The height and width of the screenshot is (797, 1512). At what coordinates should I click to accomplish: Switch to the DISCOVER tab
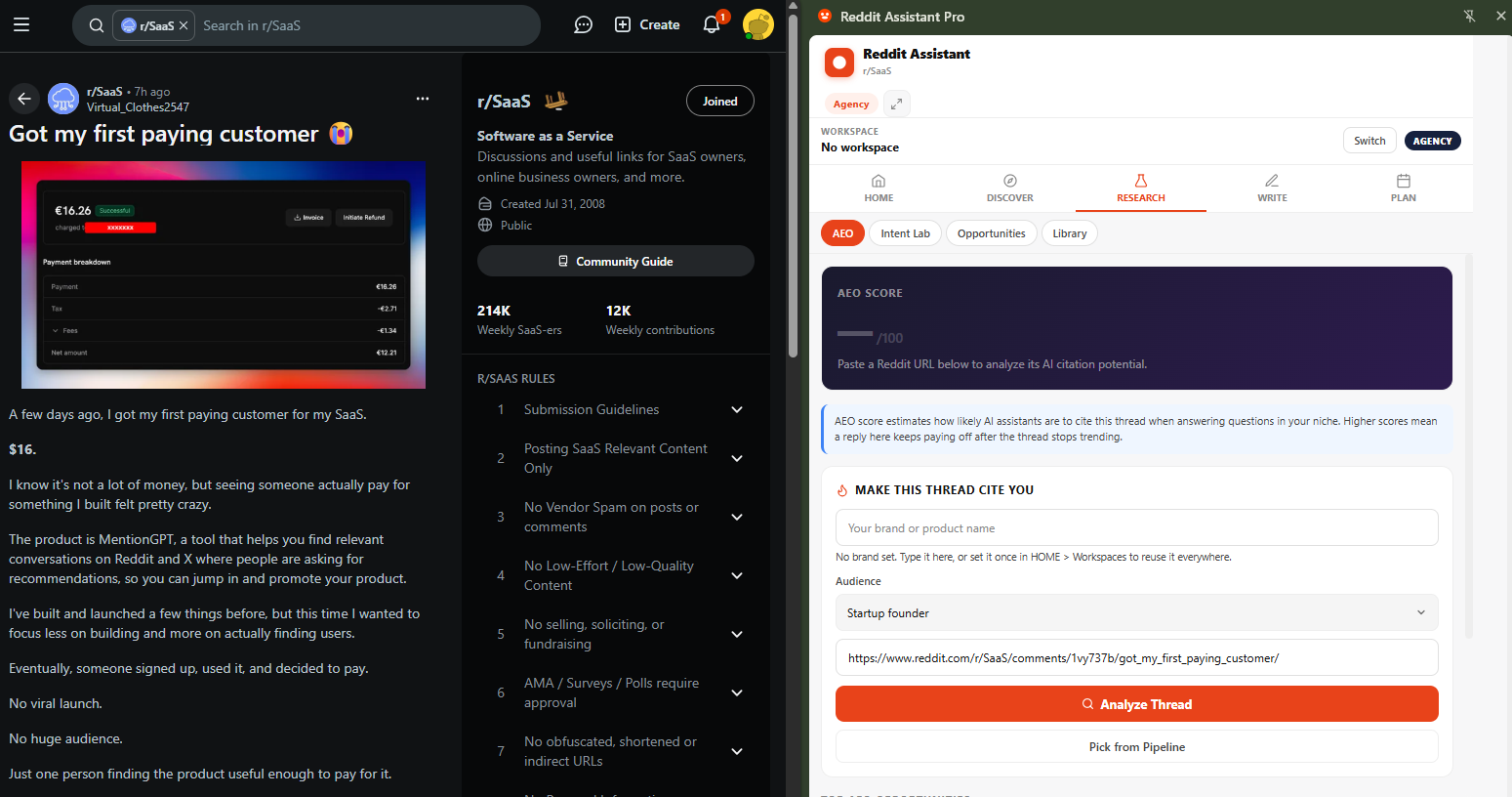coord(1010,188)
